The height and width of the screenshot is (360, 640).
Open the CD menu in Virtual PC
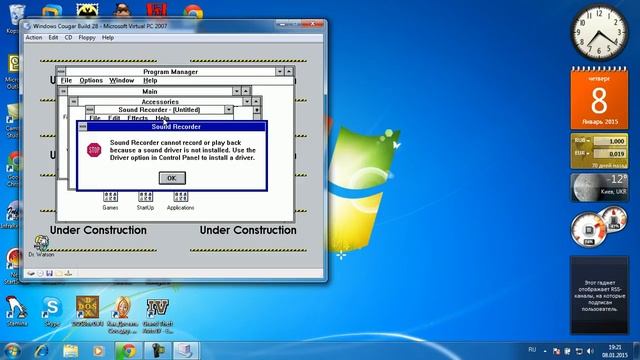pos(68,38)
